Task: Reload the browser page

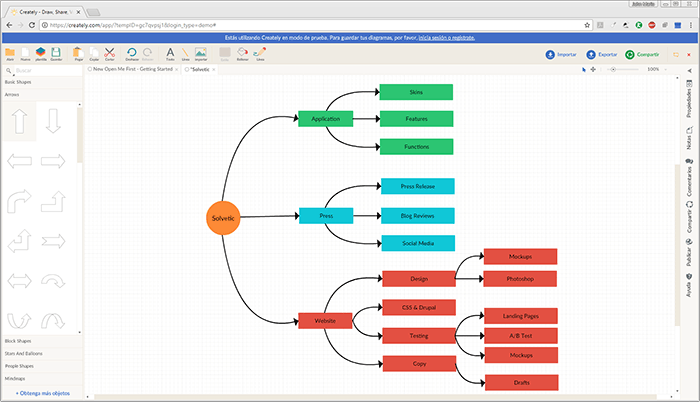Action: 32,25
